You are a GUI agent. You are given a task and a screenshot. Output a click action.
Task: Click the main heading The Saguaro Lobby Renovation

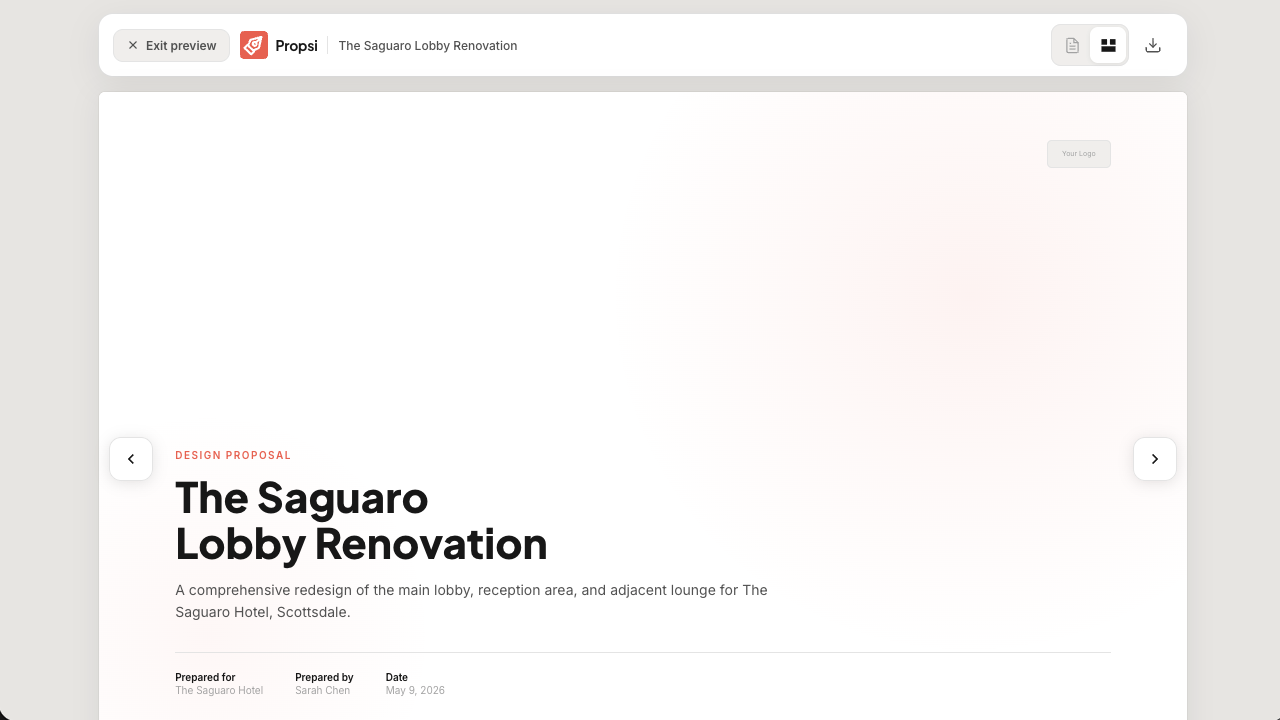click(361, 521)
